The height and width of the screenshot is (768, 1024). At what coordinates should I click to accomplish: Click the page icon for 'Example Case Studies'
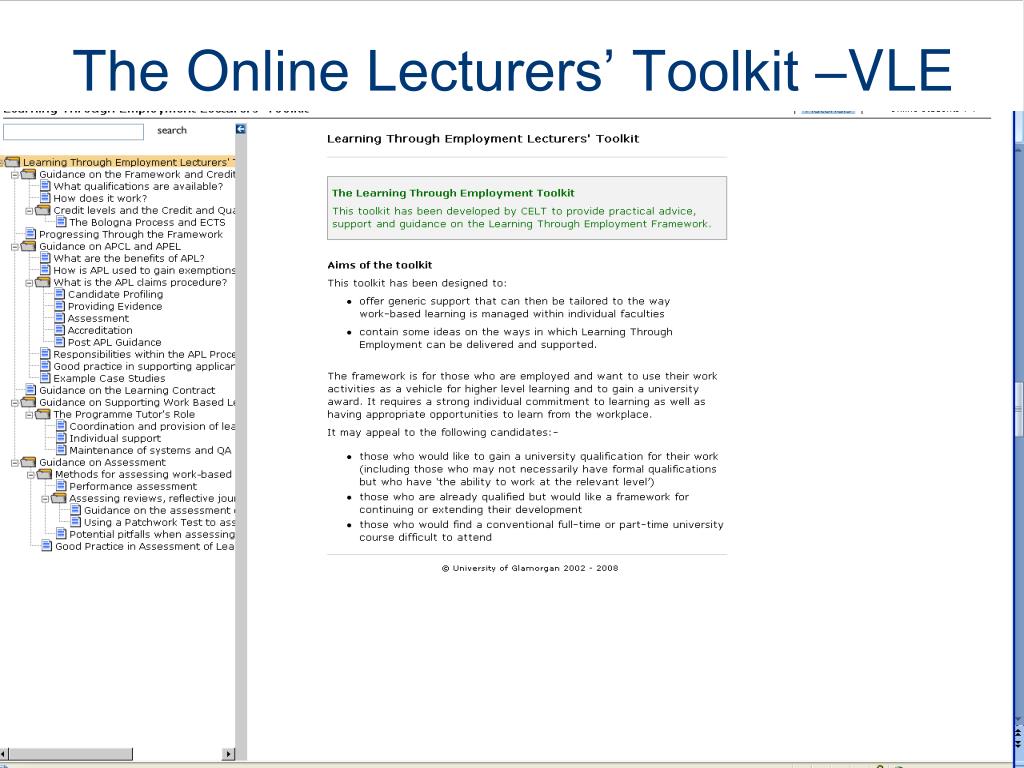pyautogui.click(x=45, y=377)
